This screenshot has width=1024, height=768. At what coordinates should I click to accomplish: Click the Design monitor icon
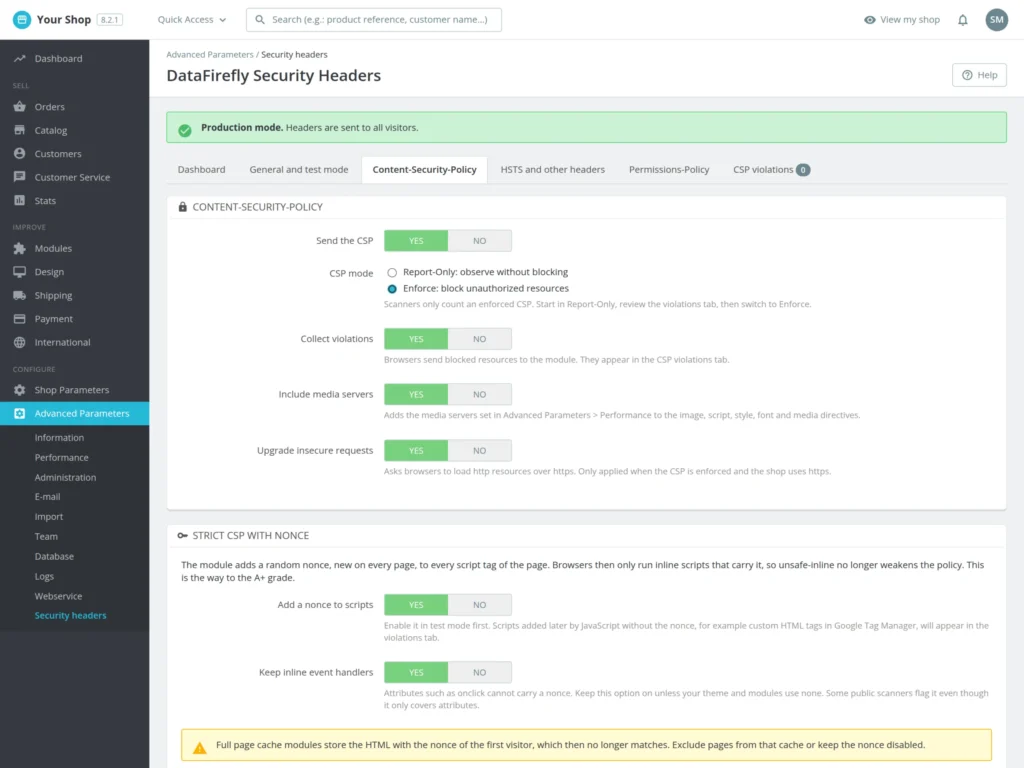point(20,272)
